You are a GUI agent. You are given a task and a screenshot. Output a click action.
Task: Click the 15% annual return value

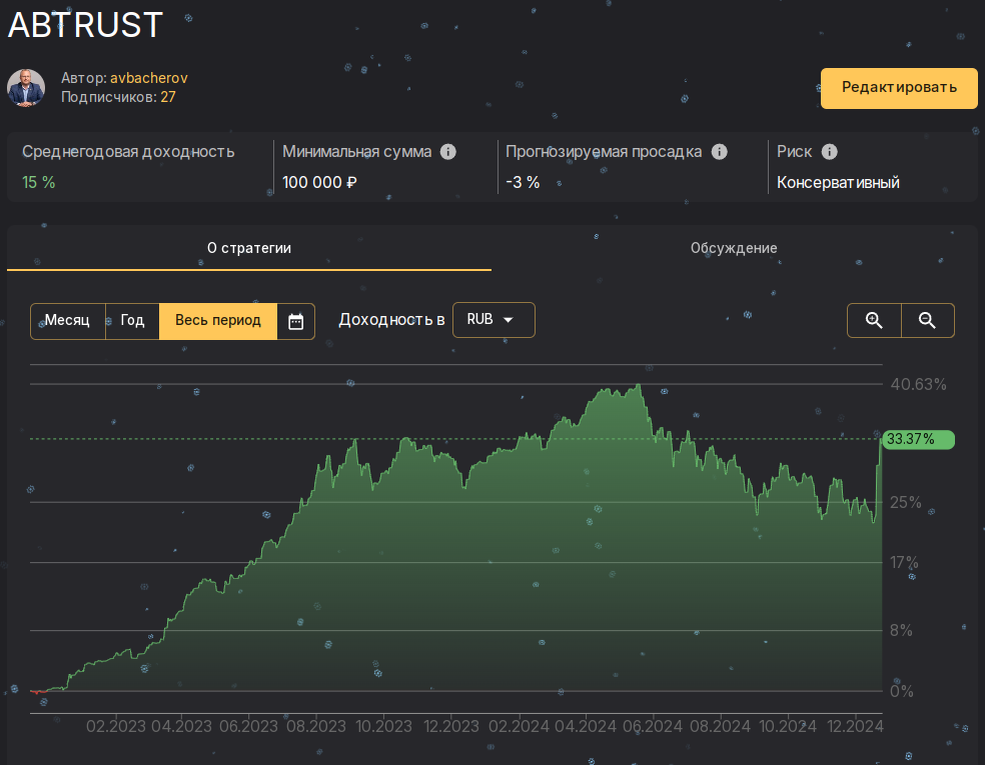(x=38, y=183)
